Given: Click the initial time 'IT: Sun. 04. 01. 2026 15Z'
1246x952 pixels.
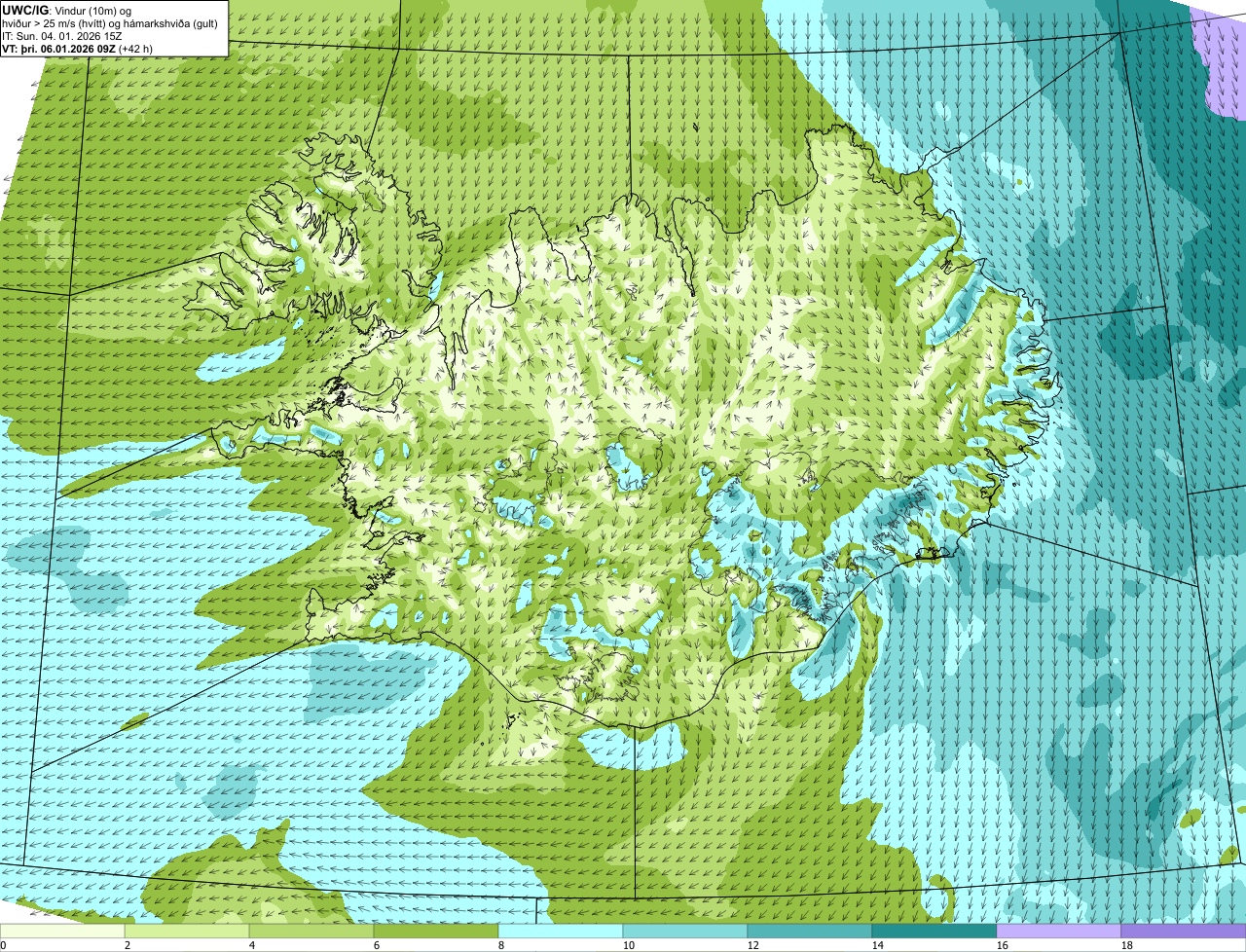Looking at the screenshot, I should [62, 35].
